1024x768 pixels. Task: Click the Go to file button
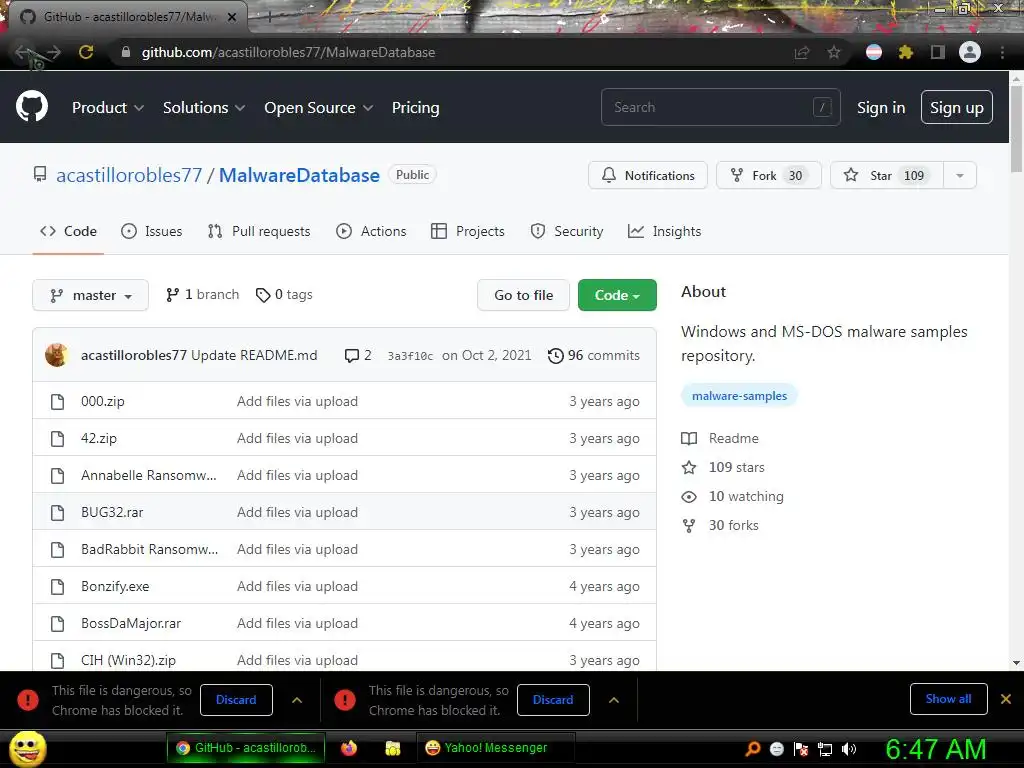pyautogui.click(x=523, y=295)
